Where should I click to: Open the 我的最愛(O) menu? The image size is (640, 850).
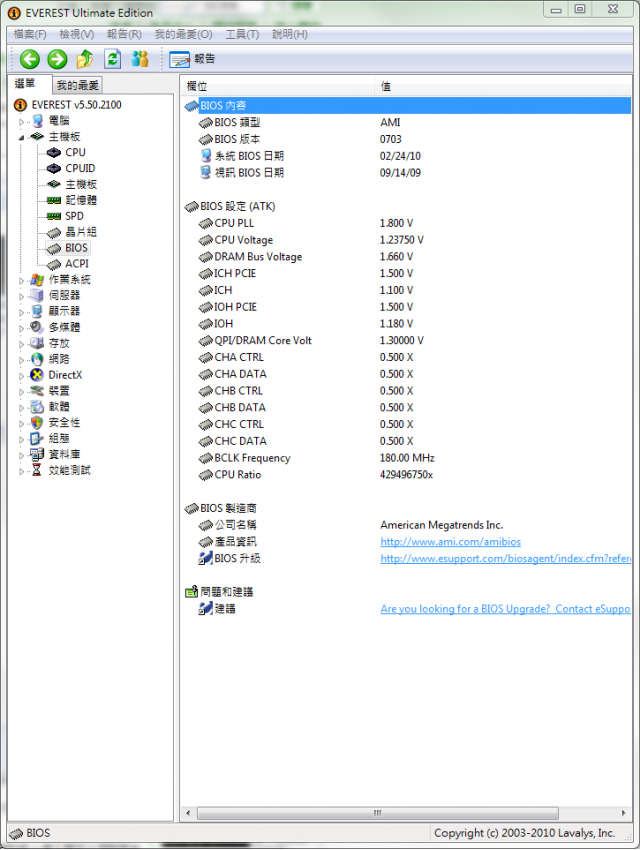183,34
